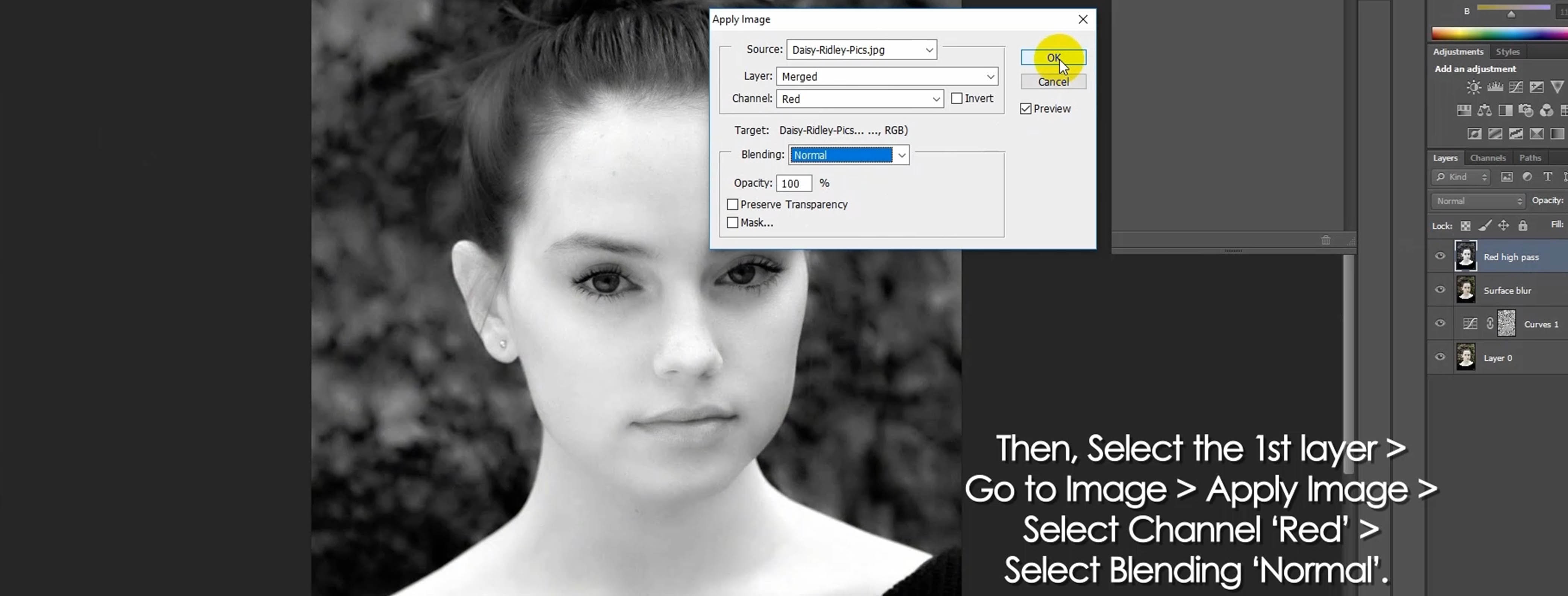Open the Blending mode dropdown
Viewport: 1568px width, 596px height.
click(x=849, y=155)
